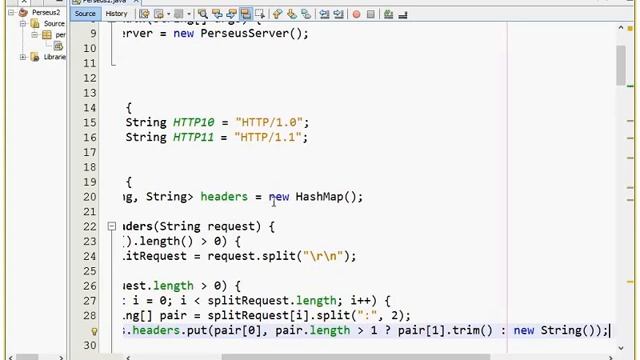Viewport: 640px width, 360px height.
Task: Click the editor scrollbar up arrow
Action: point(621,28)
